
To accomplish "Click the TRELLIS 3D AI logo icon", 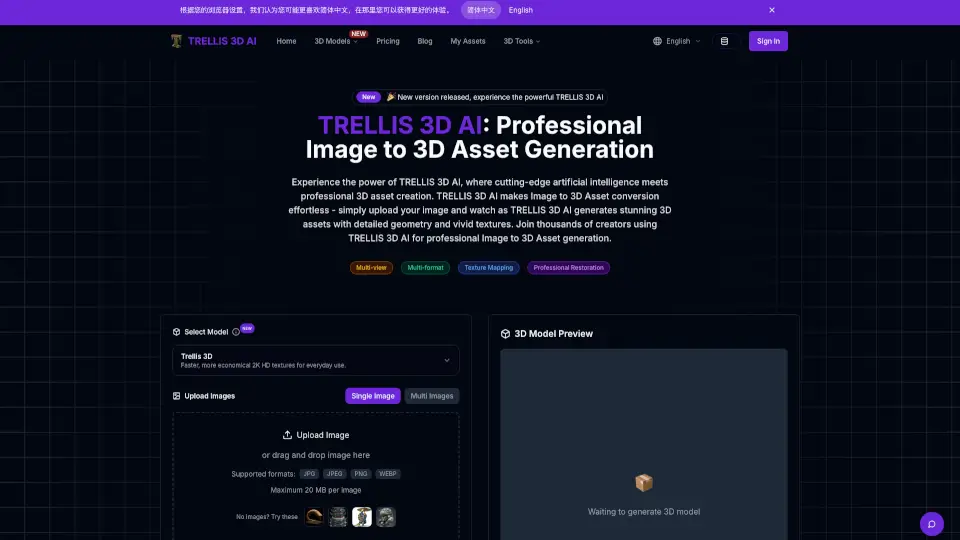I will pos(176,41).
